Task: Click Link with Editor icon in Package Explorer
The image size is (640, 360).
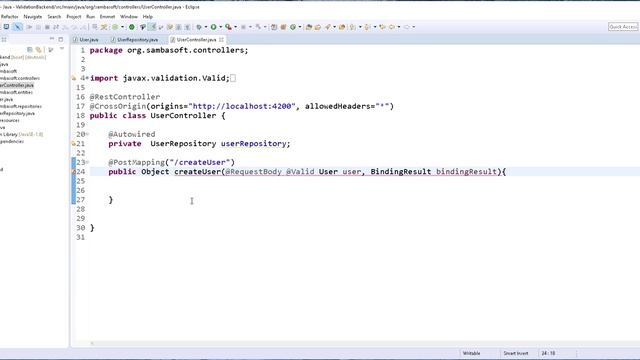Action: point(39,49)
